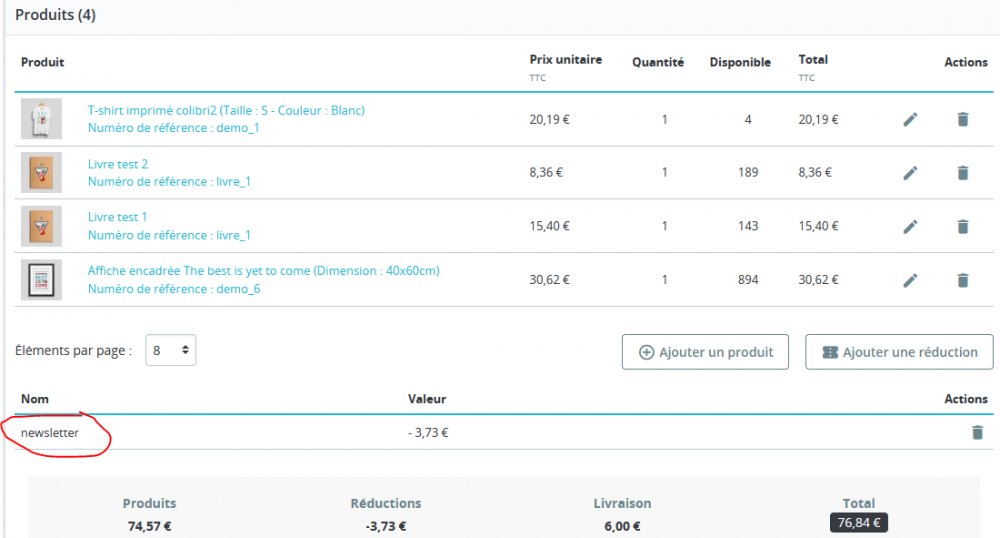1000x538 pixels.
Task: Click the Ajouter un produit button
Action: pos(705,352)
